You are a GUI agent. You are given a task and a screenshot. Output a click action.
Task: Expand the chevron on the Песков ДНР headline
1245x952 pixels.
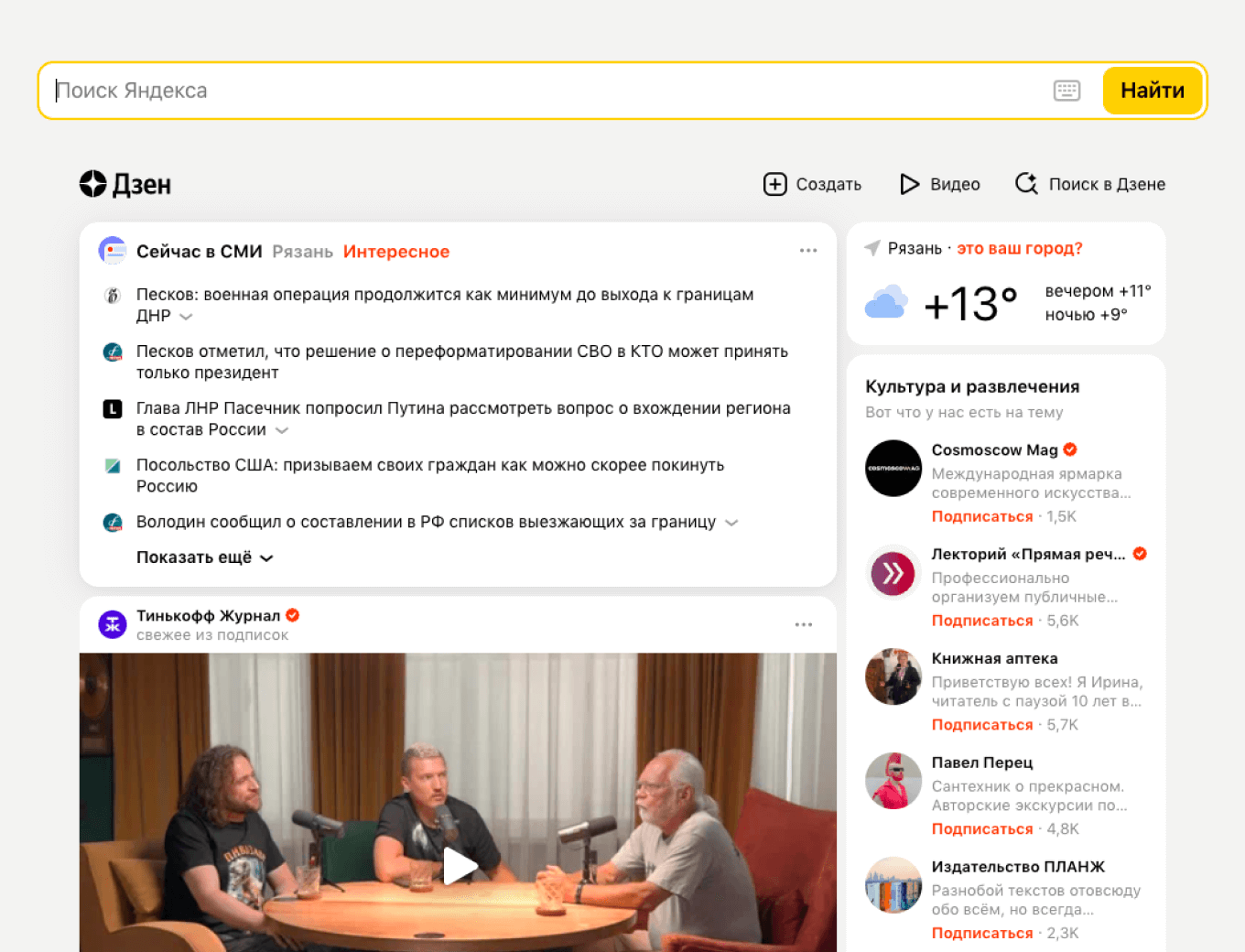(186, 316)
